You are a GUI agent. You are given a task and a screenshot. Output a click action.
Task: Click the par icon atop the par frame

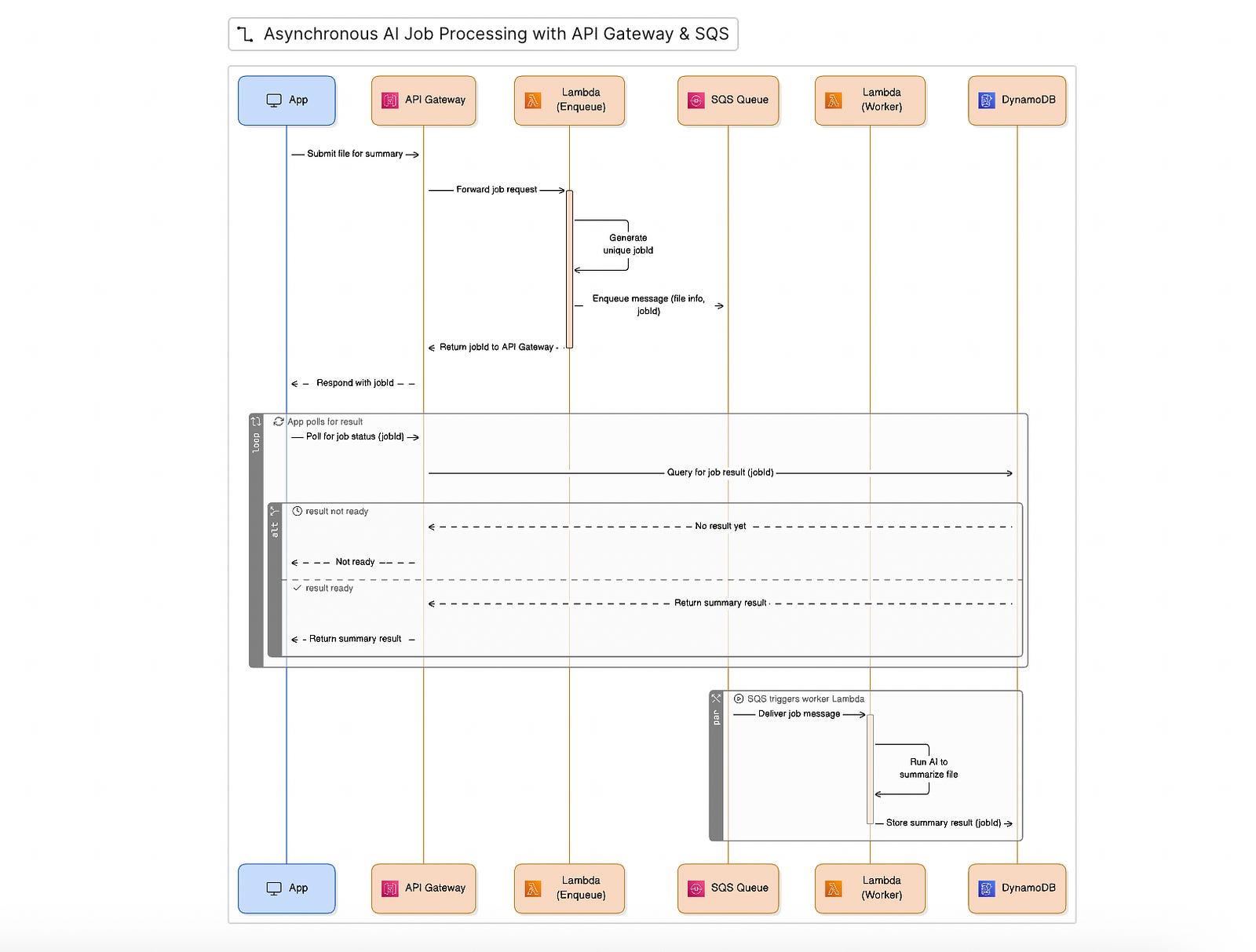pyautogui.click(x=716, y=698)
